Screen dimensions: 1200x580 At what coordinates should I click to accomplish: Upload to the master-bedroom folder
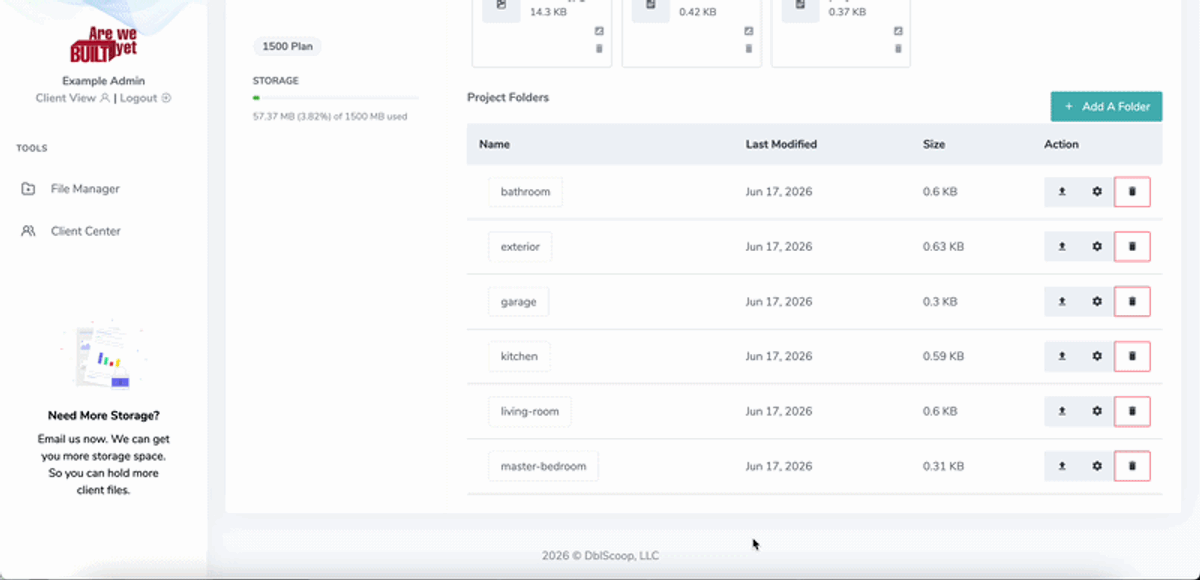[1062, 466]
